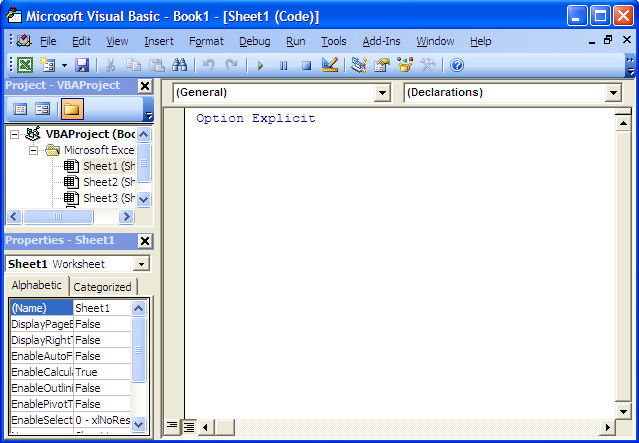Open the Run menu

(295, 41)
